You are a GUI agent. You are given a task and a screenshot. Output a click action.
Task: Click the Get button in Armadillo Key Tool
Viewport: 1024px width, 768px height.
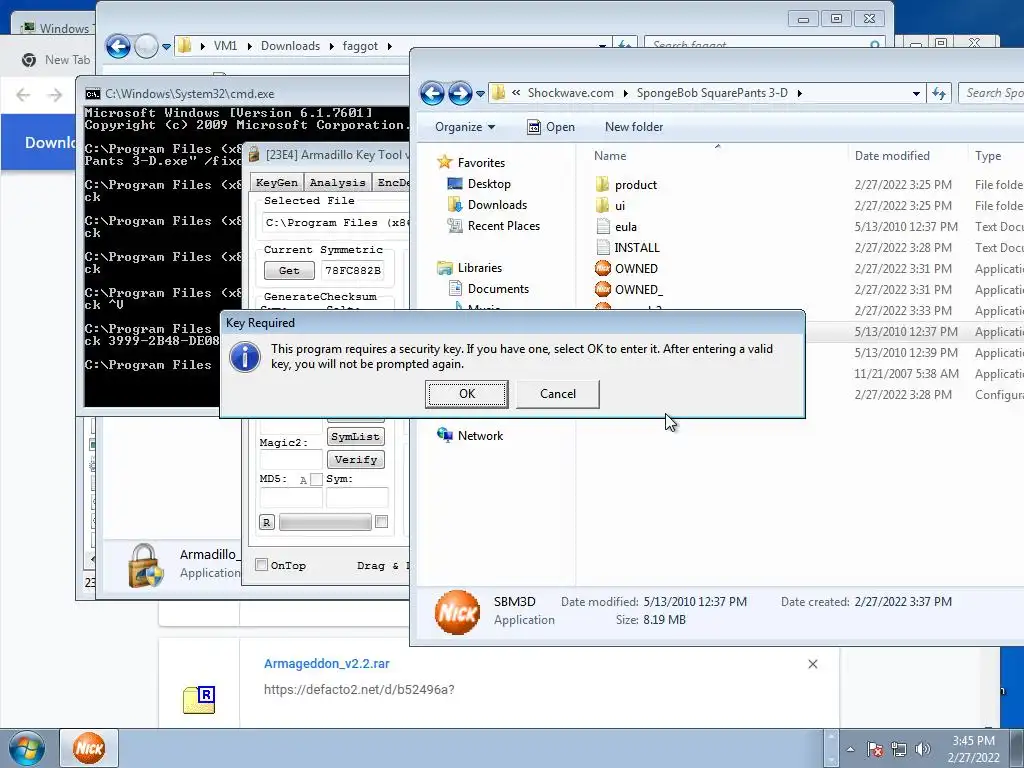[x=289, y=270]
